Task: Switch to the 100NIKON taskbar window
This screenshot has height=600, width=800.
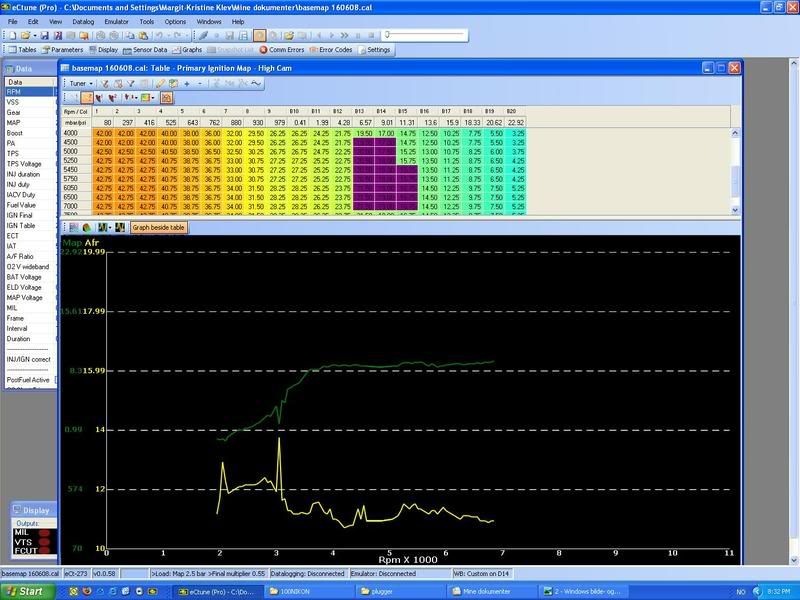Action: point(309,591)
